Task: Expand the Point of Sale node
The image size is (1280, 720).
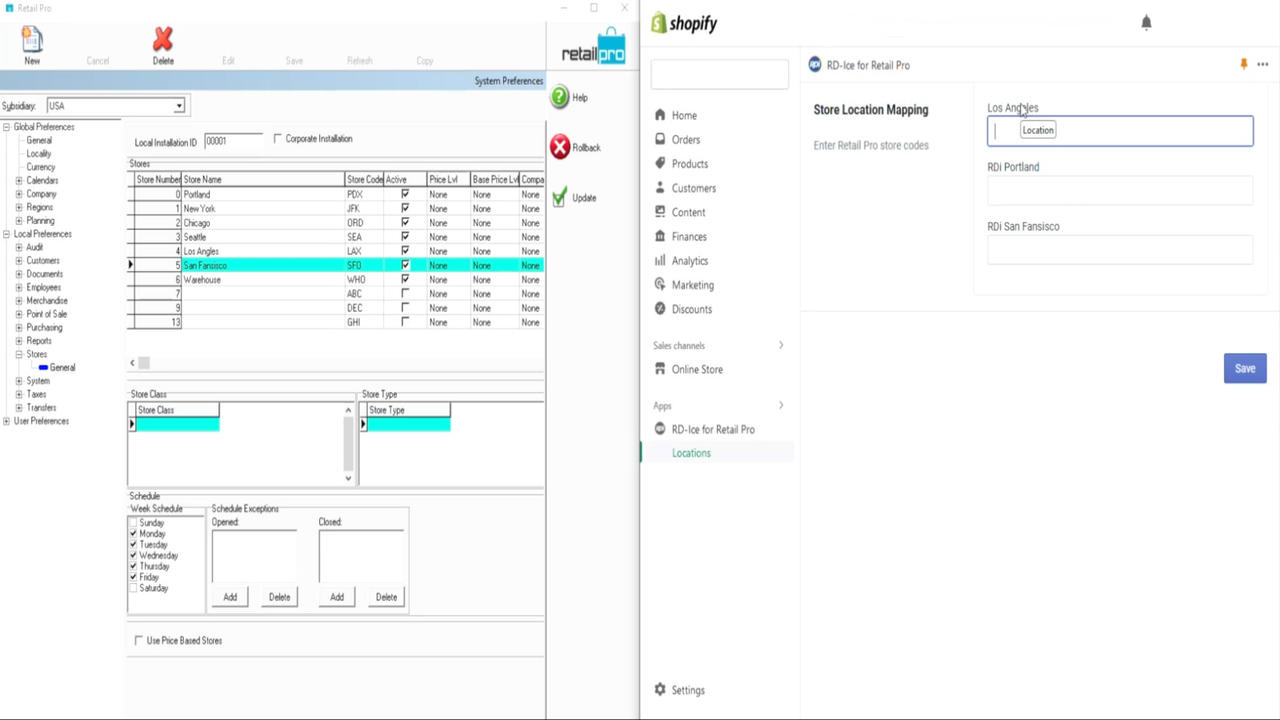Action: pyautogui.click(x=19, y=314)
